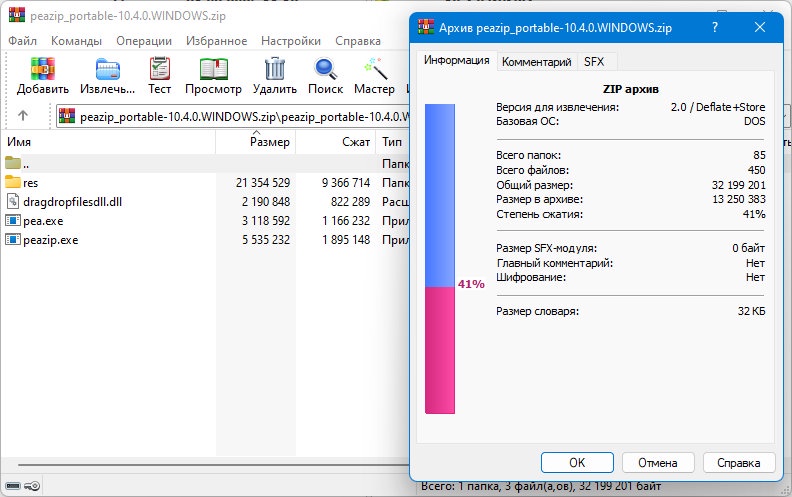
Task: Click total files value 450
Action: [x=757, y=170]
